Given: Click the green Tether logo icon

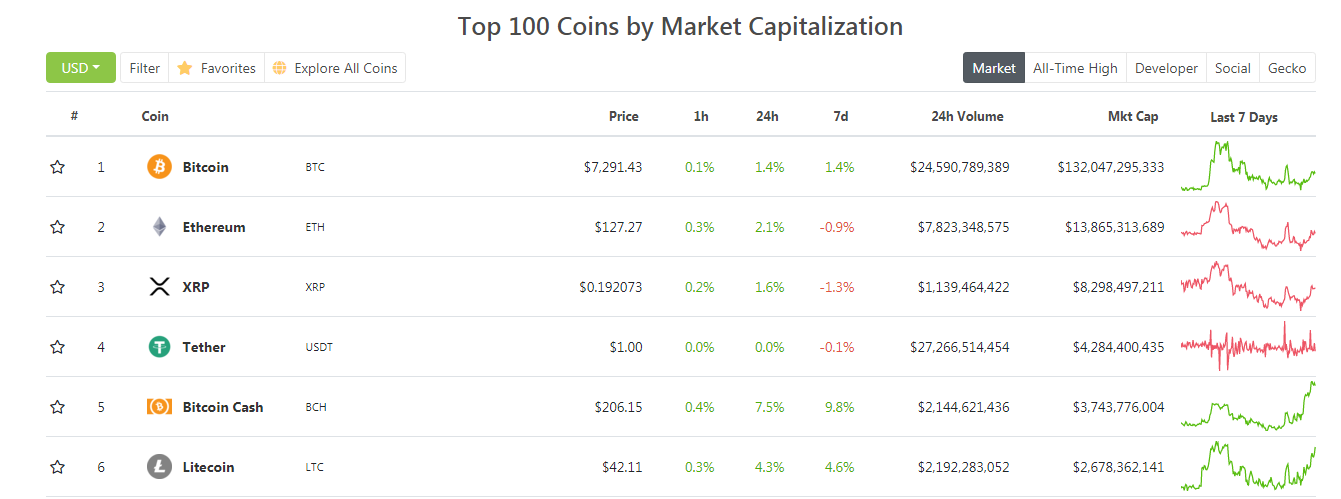Looking at the screenshot, I should click(159, 347).
